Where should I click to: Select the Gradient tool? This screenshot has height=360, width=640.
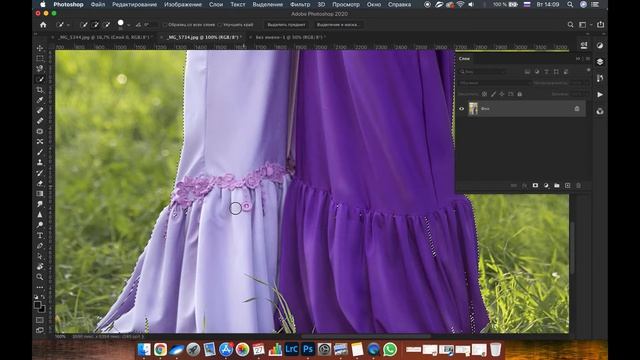[x=40, y=193]
